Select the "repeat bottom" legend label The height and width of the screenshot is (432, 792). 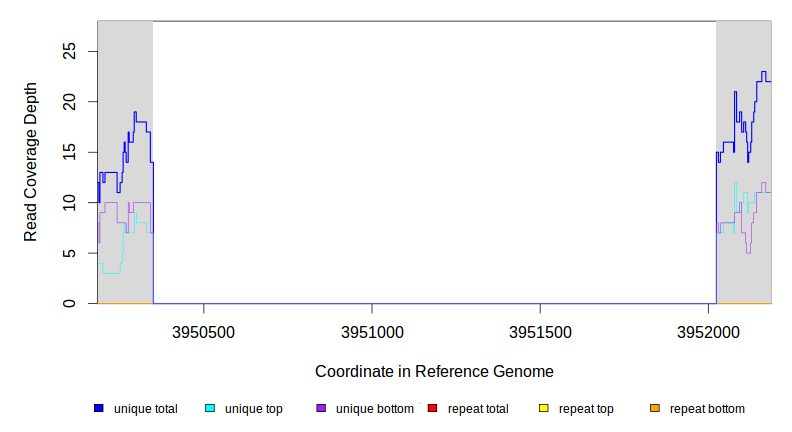point(707,409)
